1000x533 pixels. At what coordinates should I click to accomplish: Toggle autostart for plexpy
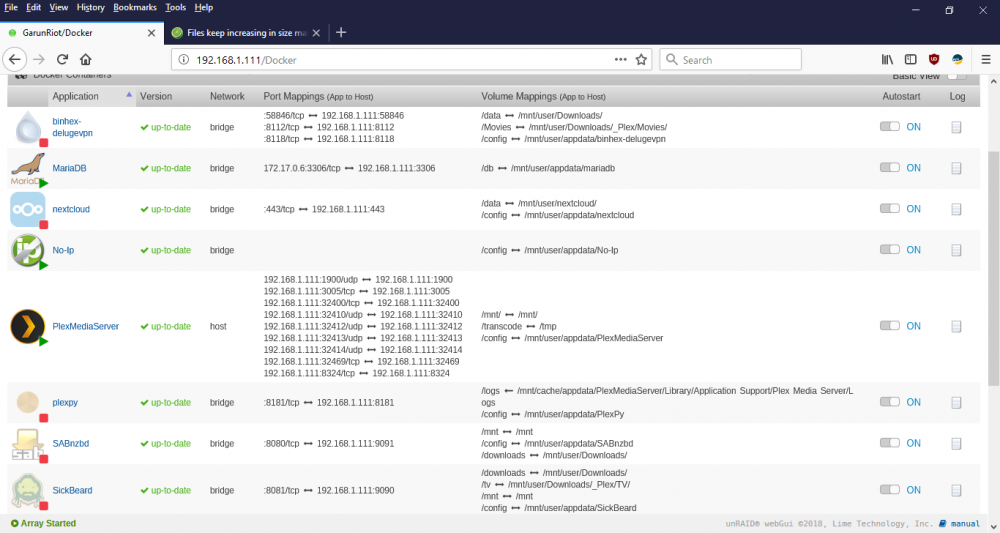pyautogui.click(x=890, y=402)
